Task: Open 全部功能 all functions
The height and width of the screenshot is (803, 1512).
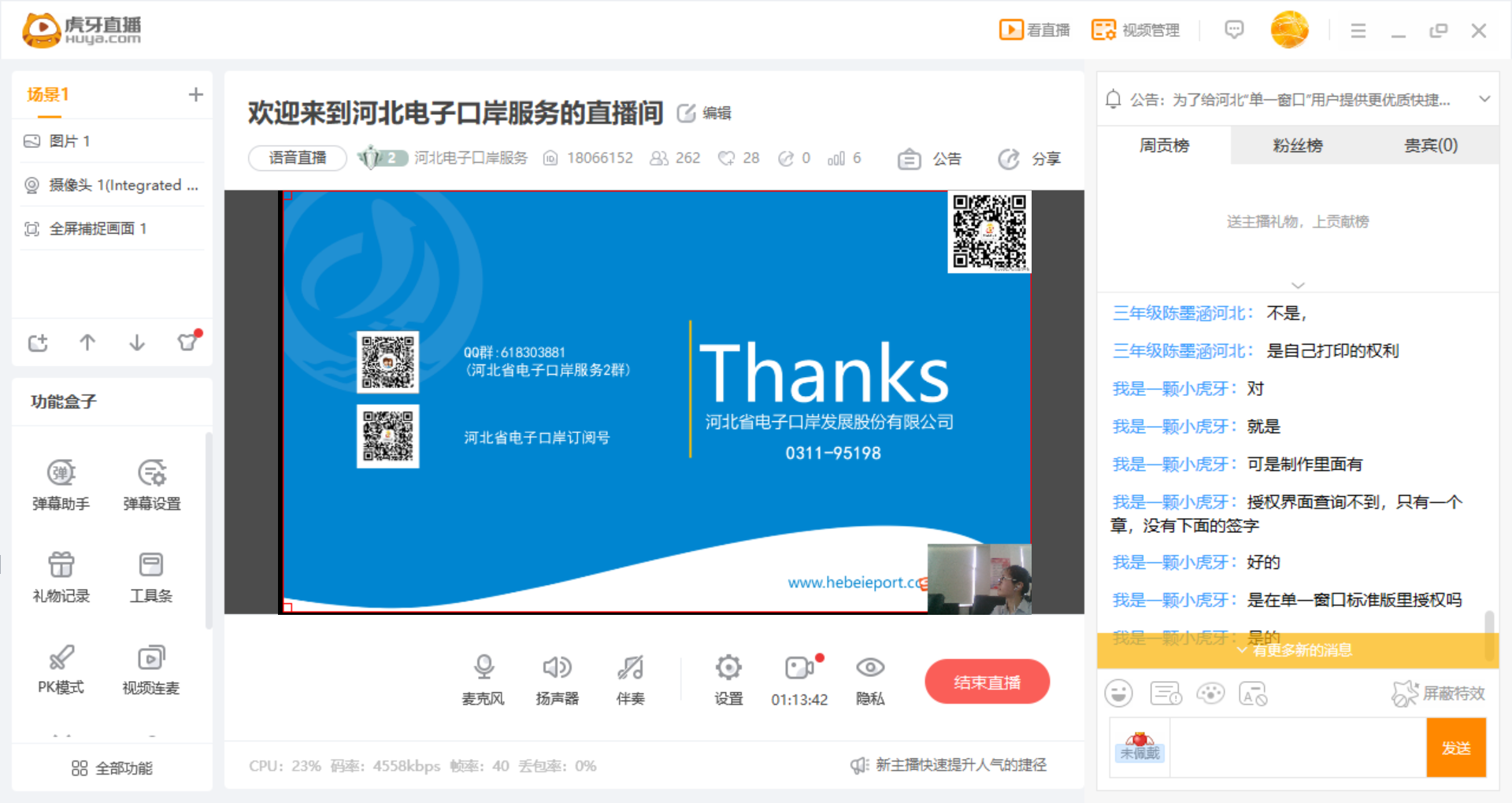Action: pyautogui.click(x=112, y=768)
